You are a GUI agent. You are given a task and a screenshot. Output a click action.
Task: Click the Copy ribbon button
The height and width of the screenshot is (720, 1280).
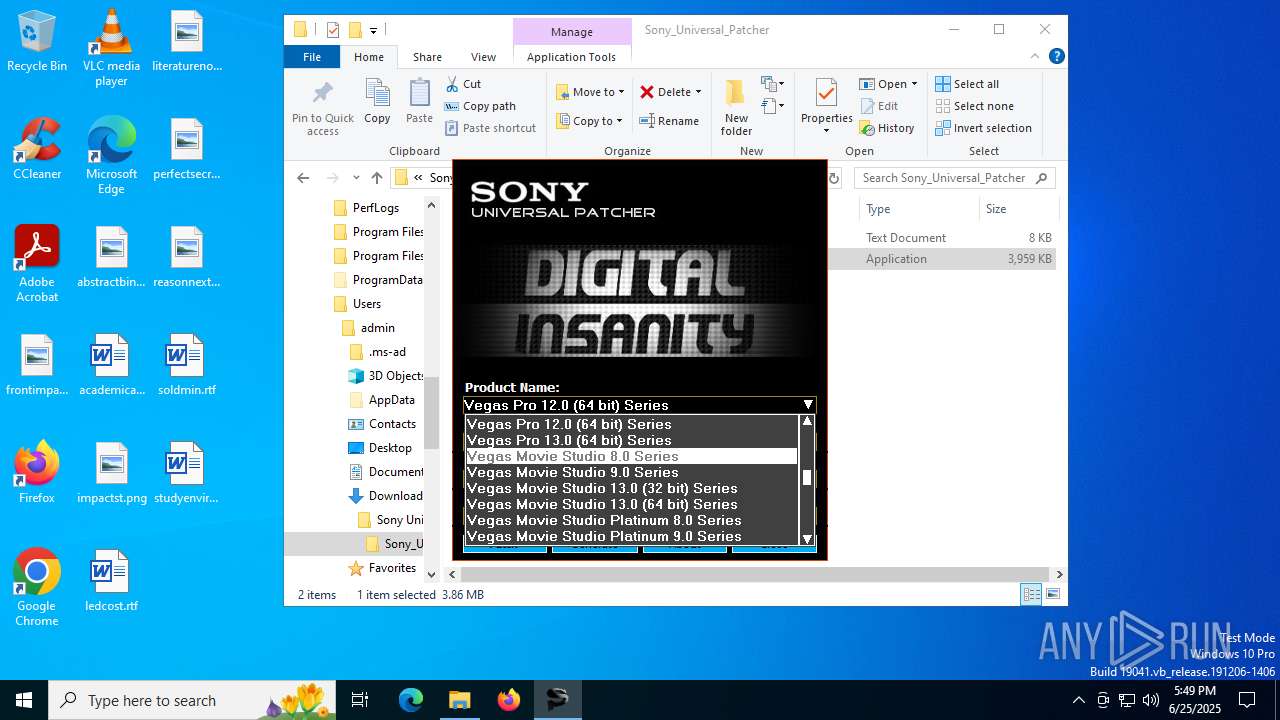[x=377, y=102]
